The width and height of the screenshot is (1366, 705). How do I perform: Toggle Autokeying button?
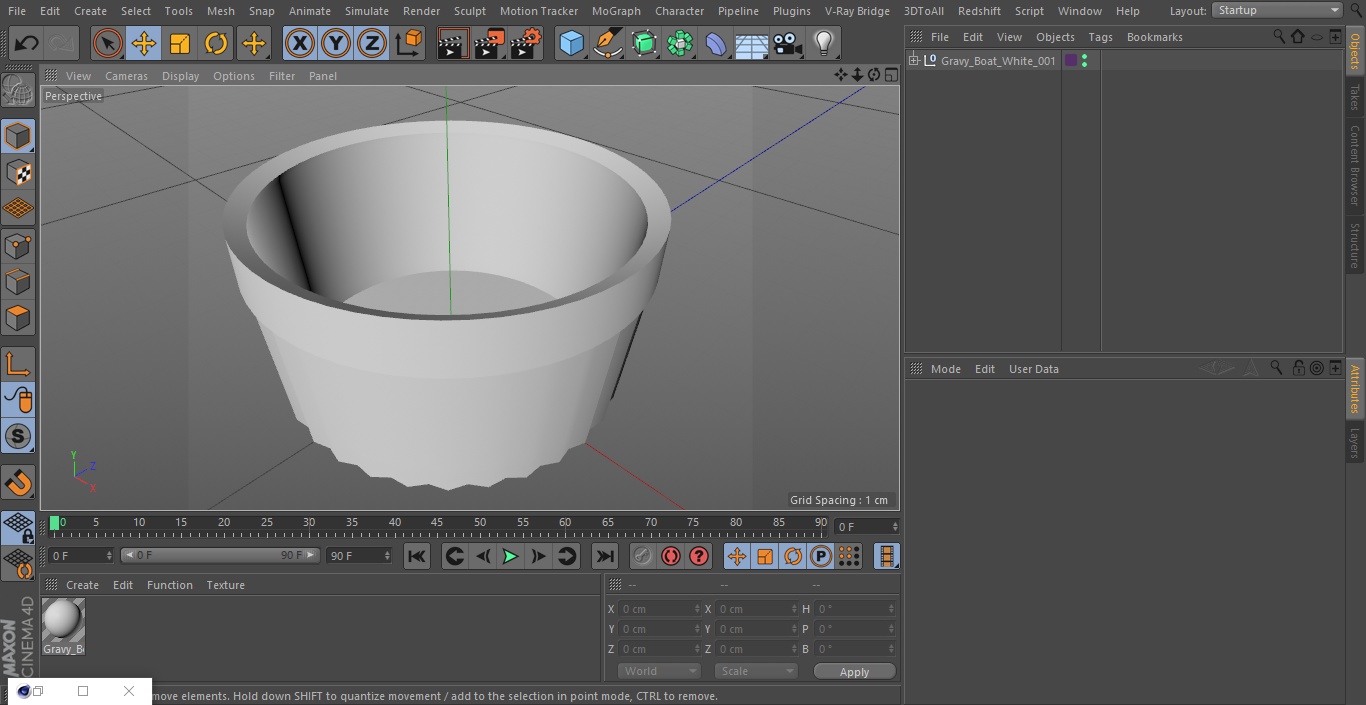(x=671, y=556)
